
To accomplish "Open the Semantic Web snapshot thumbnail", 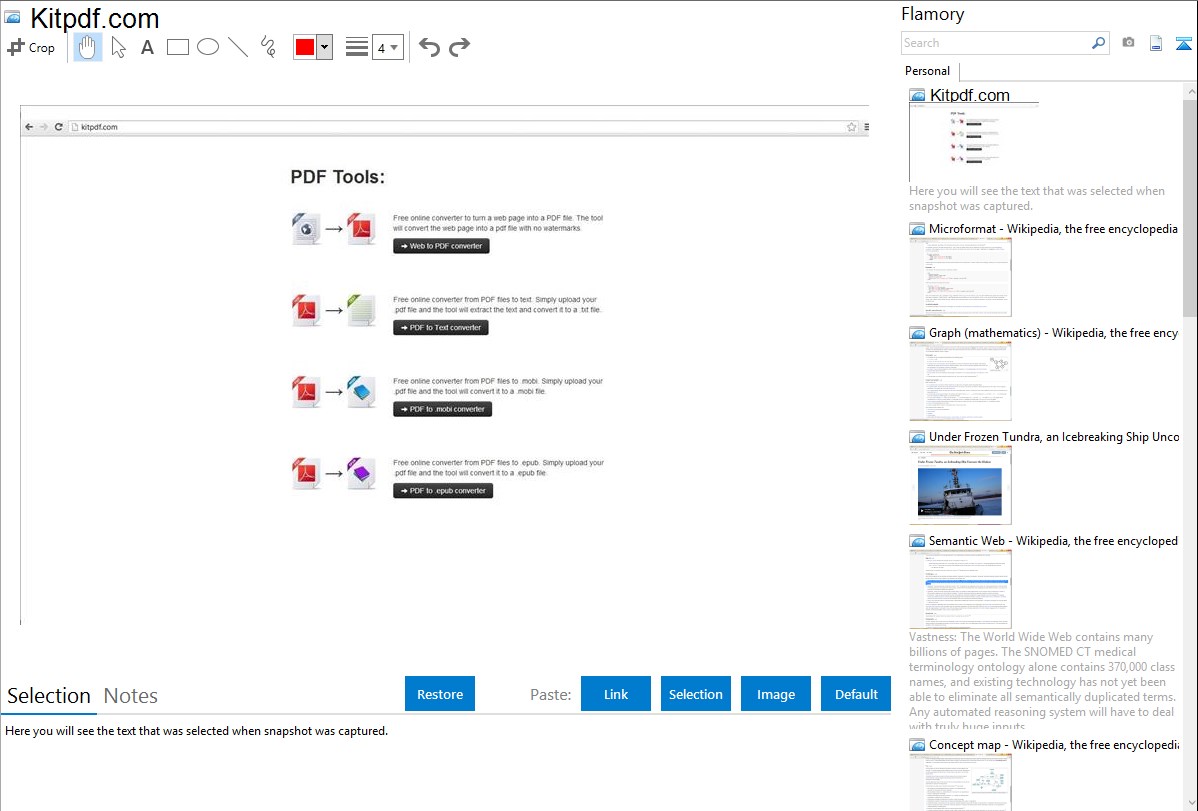I will pos(960,589).
